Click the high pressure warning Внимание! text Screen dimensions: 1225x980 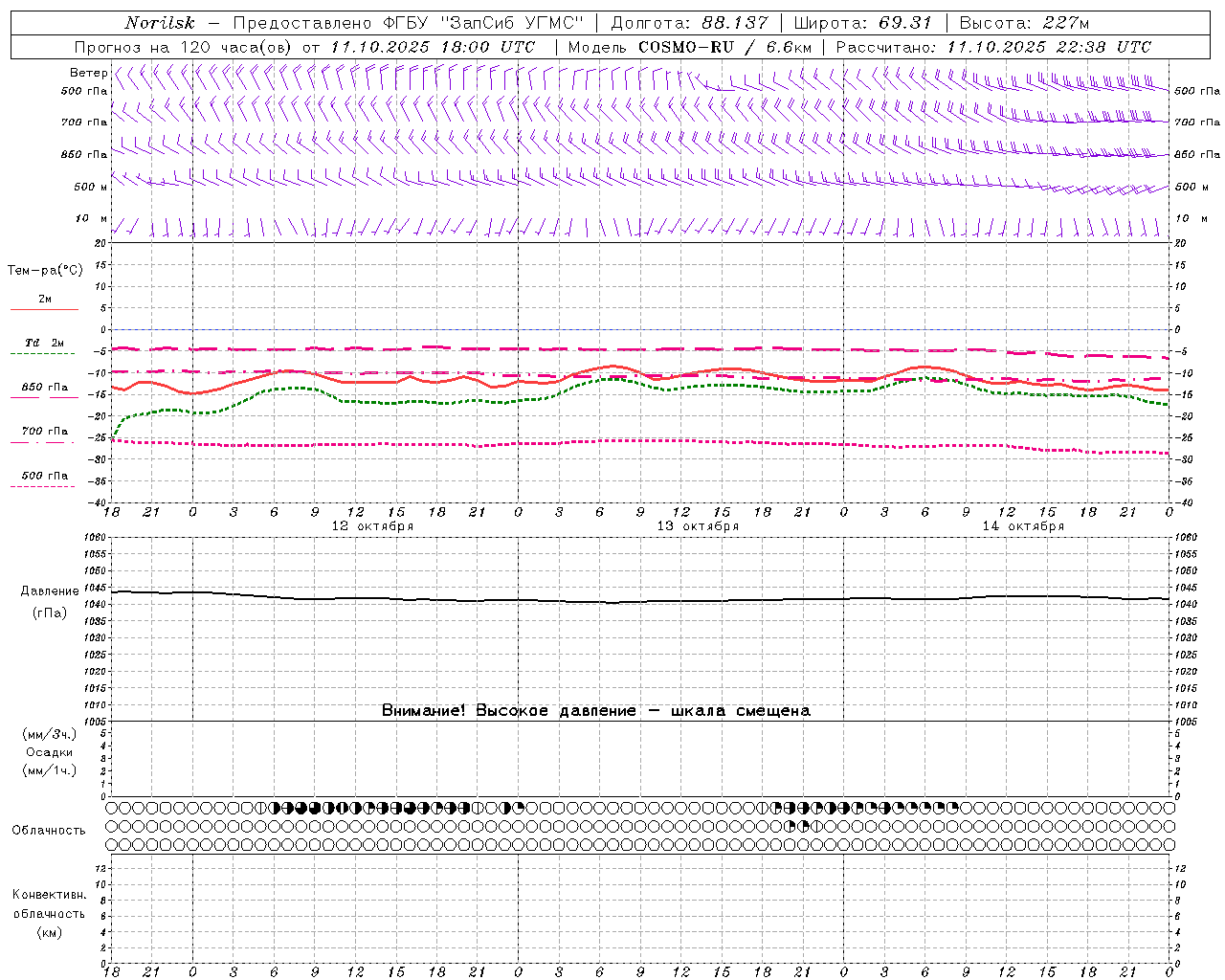(595, 710)
